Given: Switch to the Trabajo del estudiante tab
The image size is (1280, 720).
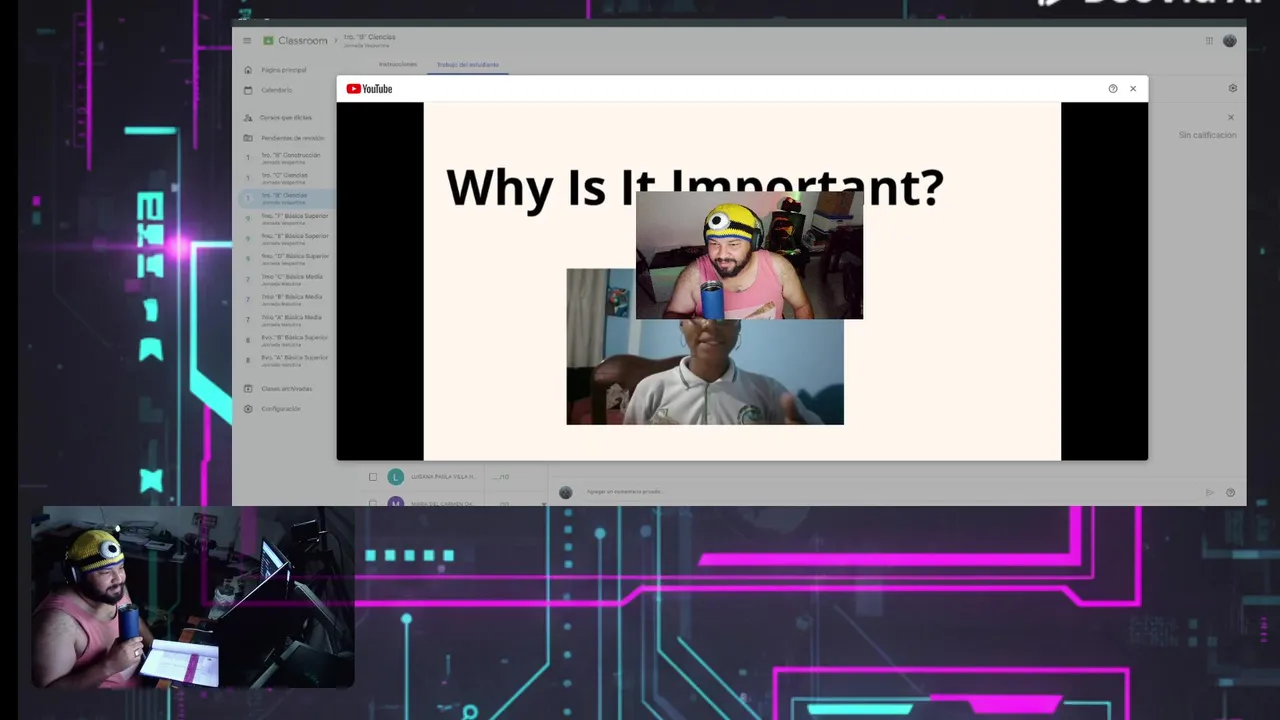Looking at the screenshot, I should tap(468, 65).
